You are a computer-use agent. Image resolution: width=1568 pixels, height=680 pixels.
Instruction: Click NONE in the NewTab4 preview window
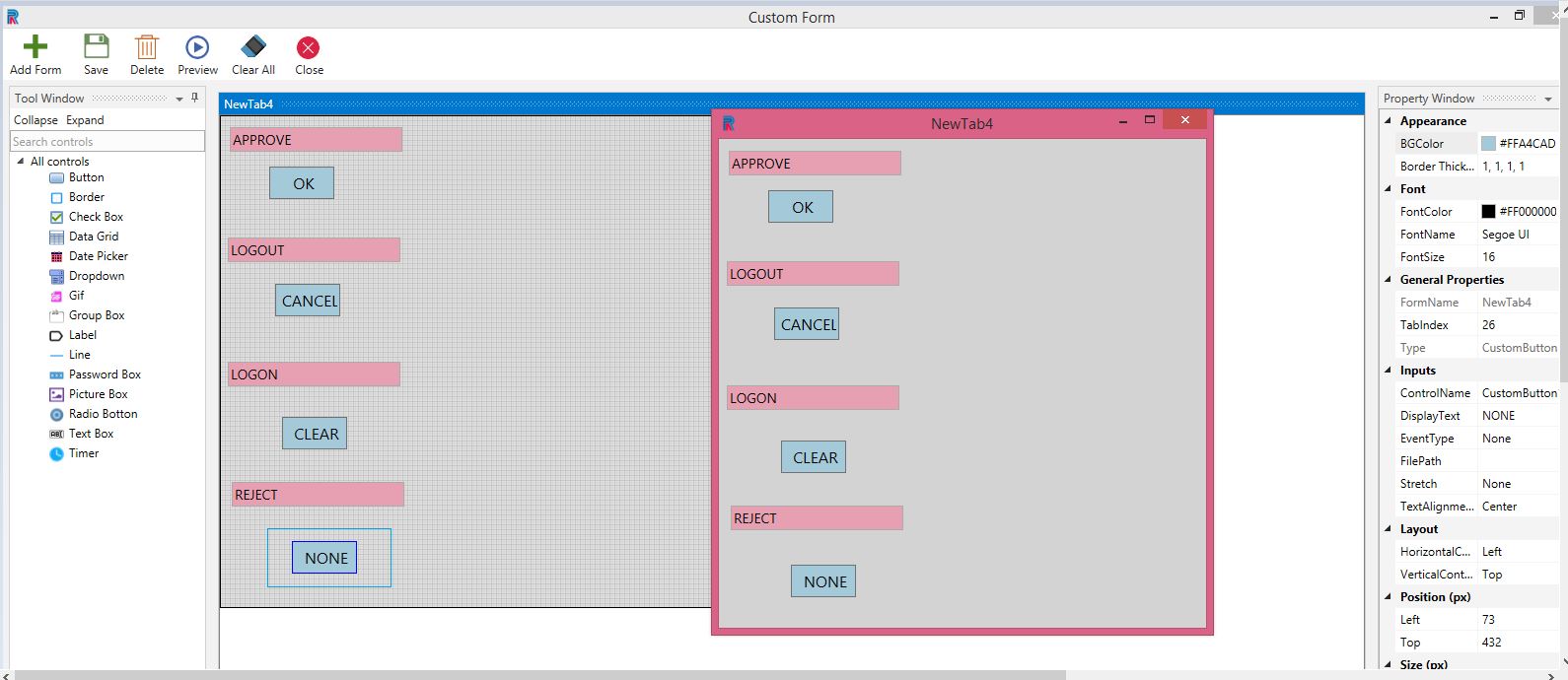click(823, 581)
